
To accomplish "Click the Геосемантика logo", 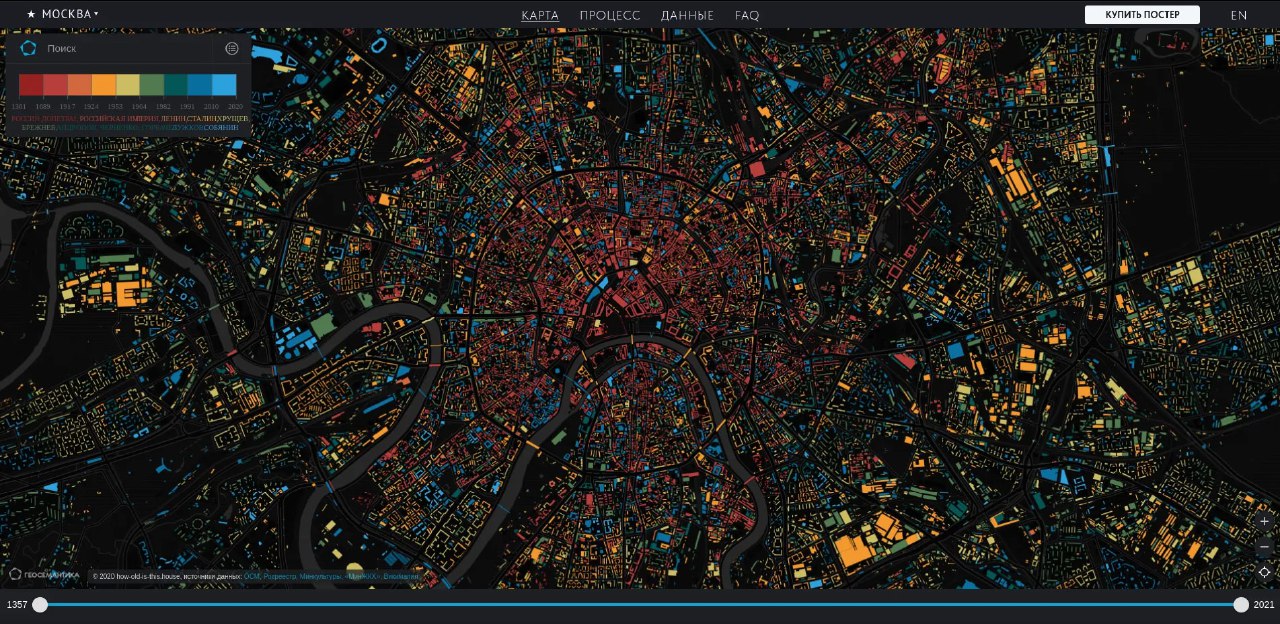I will 44,575.
